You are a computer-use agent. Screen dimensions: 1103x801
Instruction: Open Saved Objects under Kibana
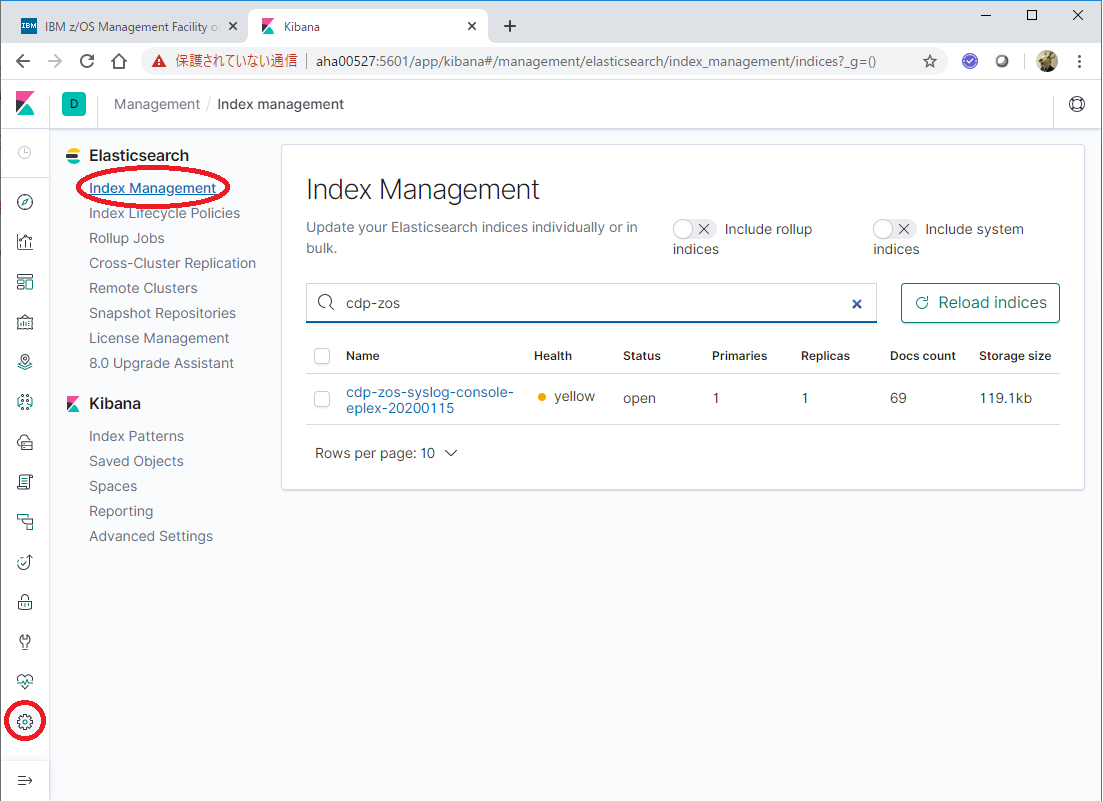[x=136, y=461]
